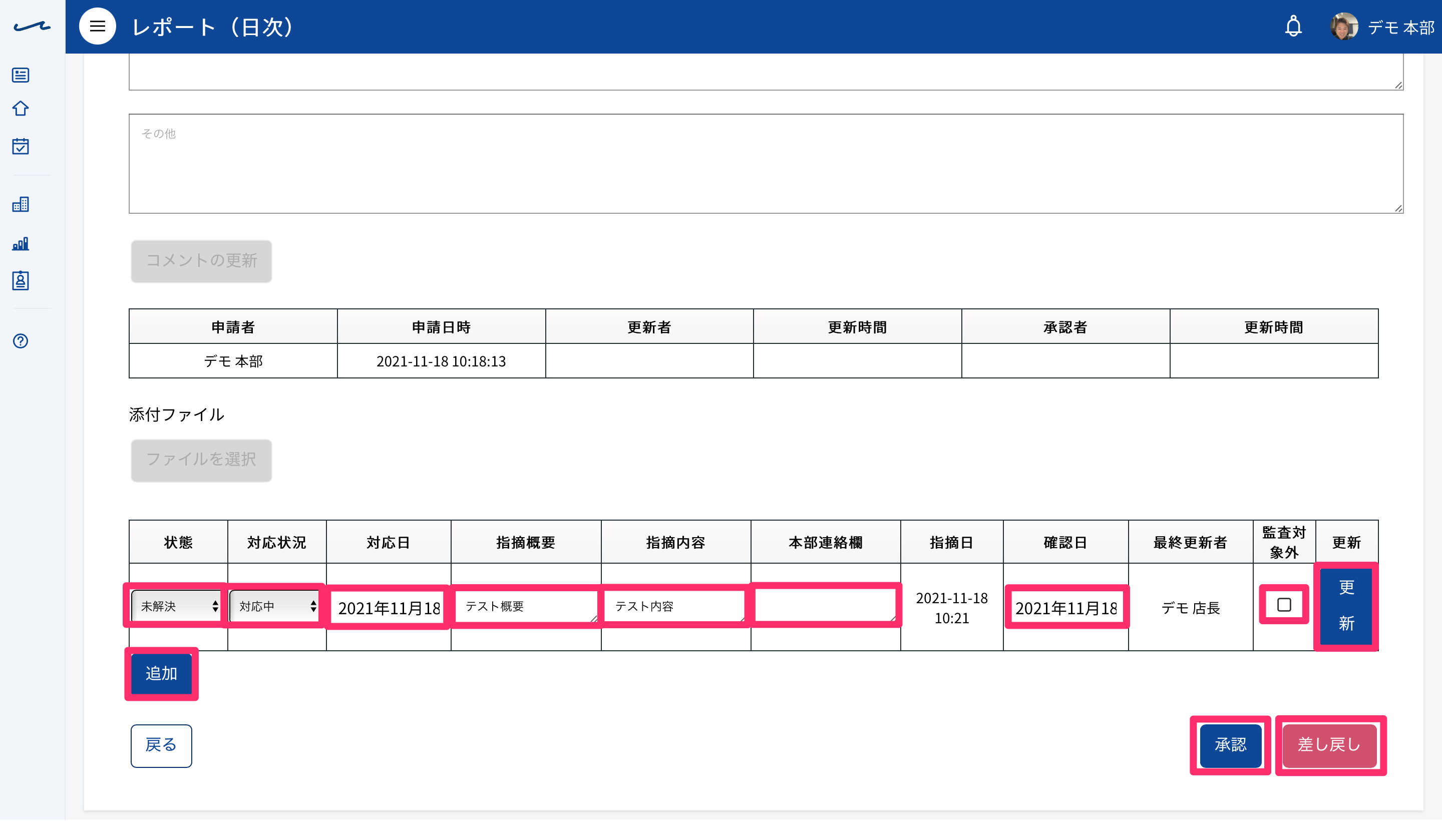Click the 添付ファイル heading
Image resolution: width=1442 pixels, height=840 pixels.
[x=176, y=415]
